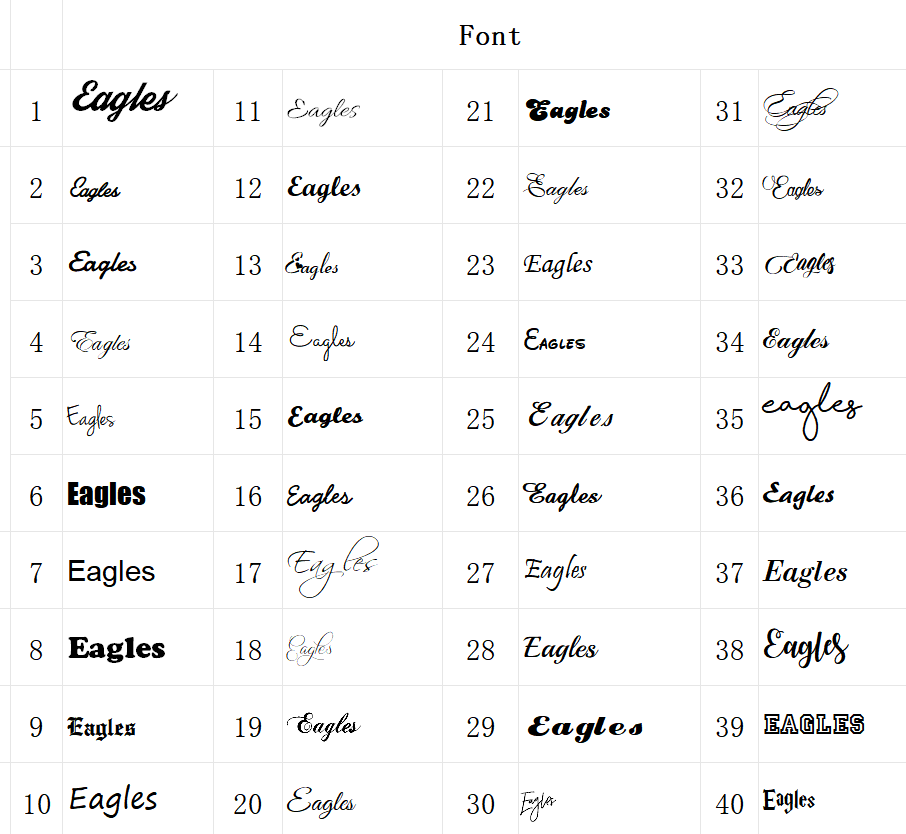The width and height of the screenshot is (906, 834).
Task: Click the lowercase script "eagles" sample numbered 35
Action: [x=811, y=411]
